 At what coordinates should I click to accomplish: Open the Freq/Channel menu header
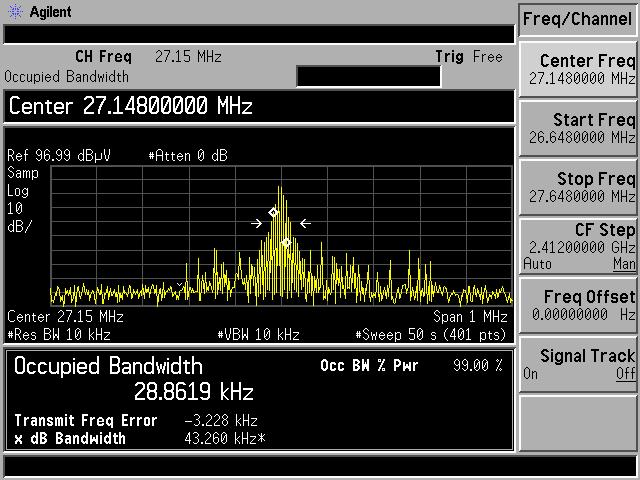pyautogui.click(x=577, y=18)
